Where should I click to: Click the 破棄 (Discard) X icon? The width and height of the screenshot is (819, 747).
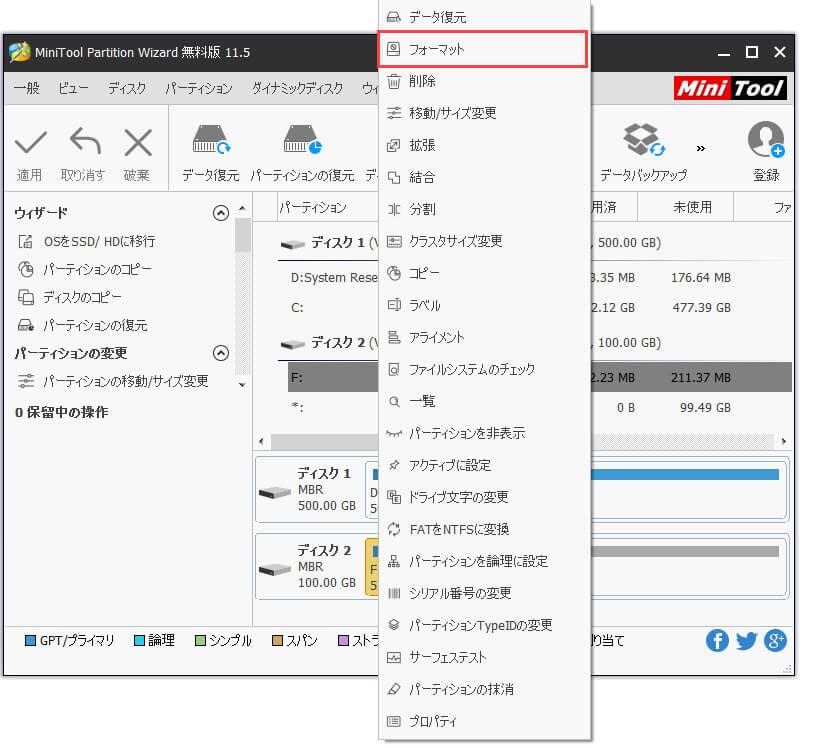click(x=137, y=144)
